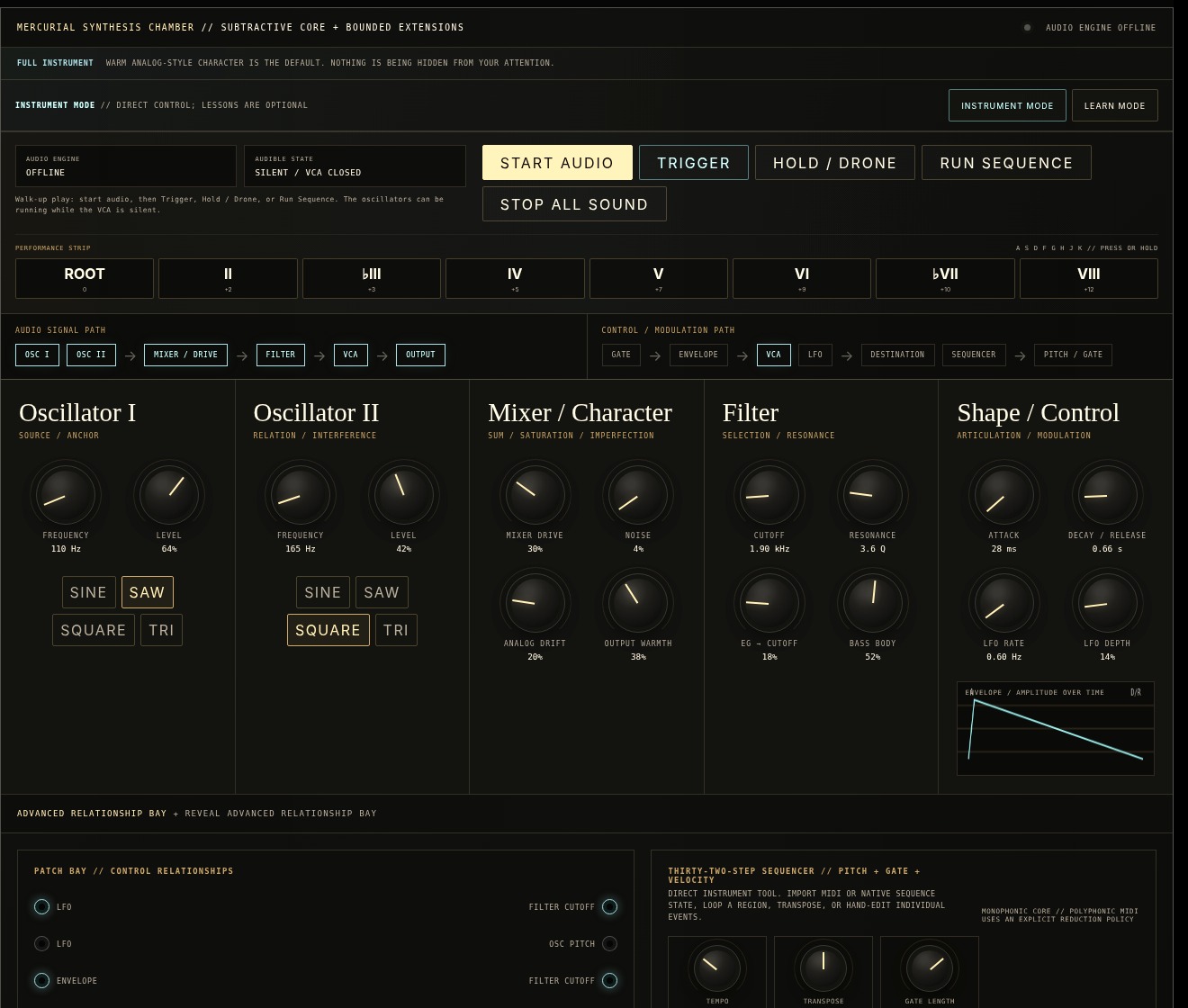Viewport: 1188px width, 1008px height.
Task: Select the MIXER / DRIVE signal path stage
Action: click(x=185, y=355)
